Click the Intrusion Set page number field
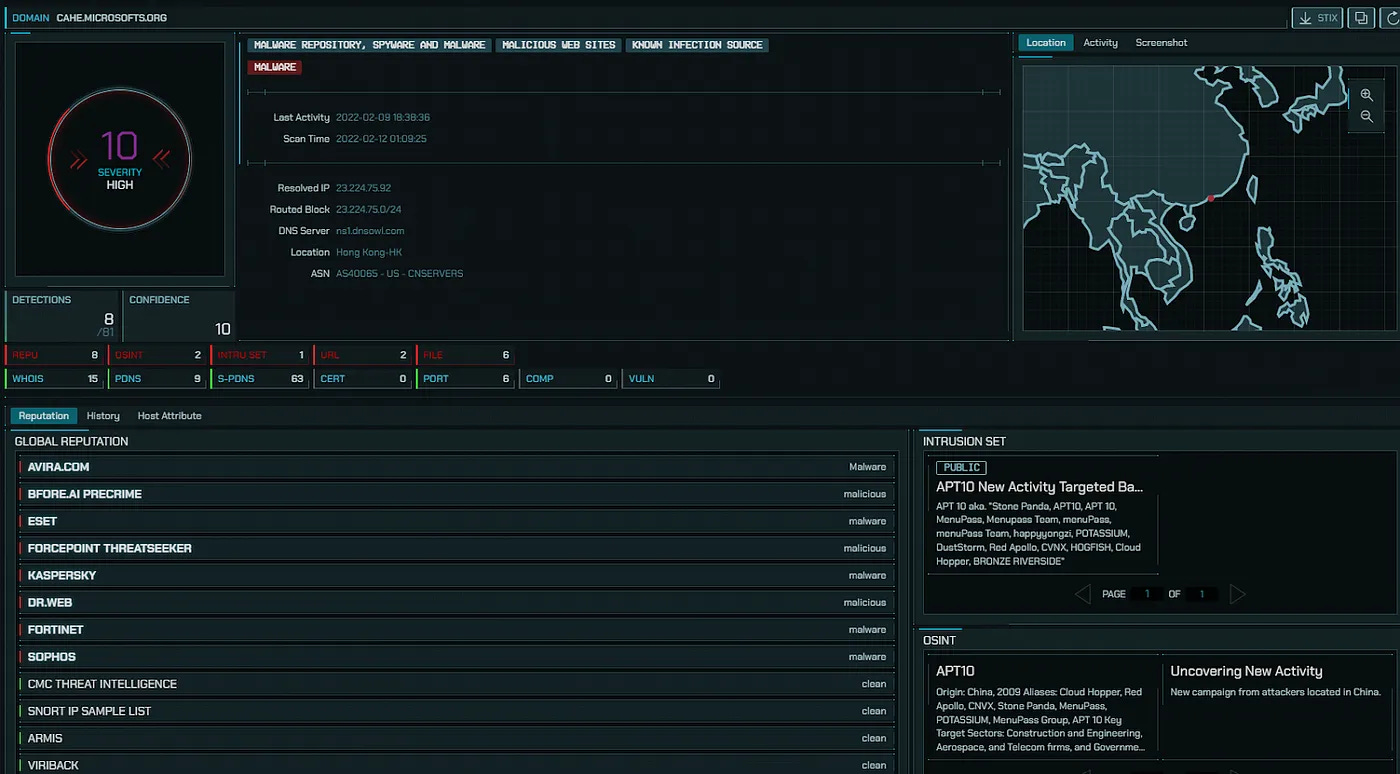 coord(1147,594)
